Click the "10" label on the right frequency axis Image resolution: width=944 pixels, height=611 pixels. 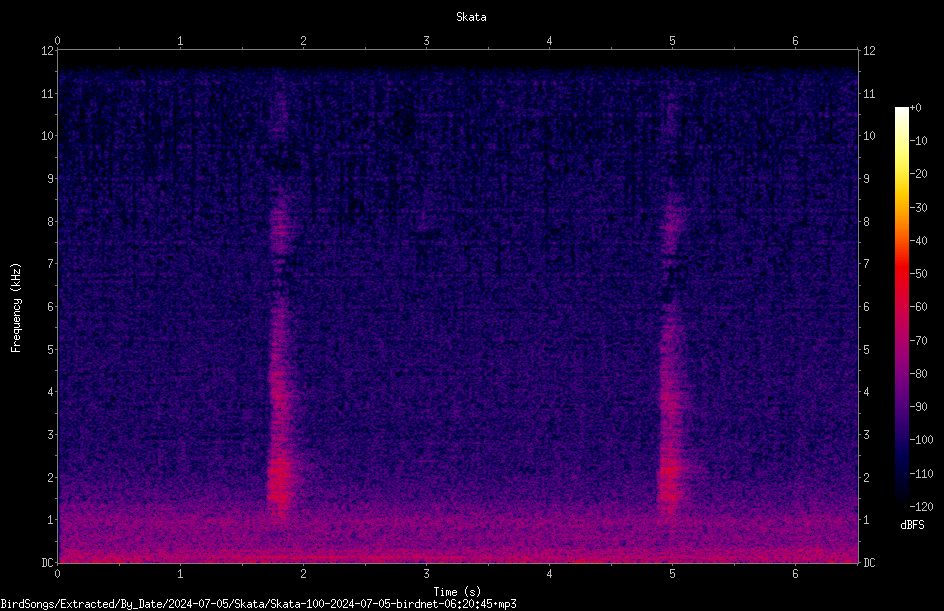point(869,136)
